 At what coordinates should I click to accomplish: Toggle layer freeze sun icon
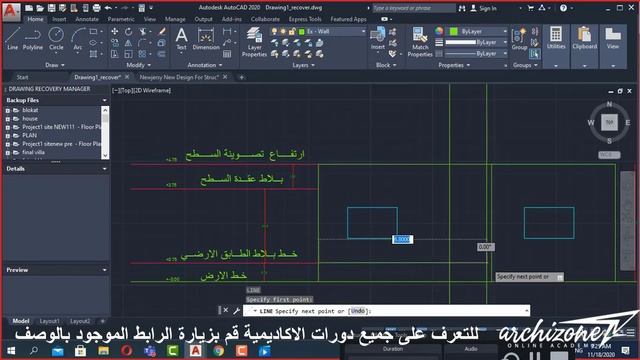(x=283, y=31)
